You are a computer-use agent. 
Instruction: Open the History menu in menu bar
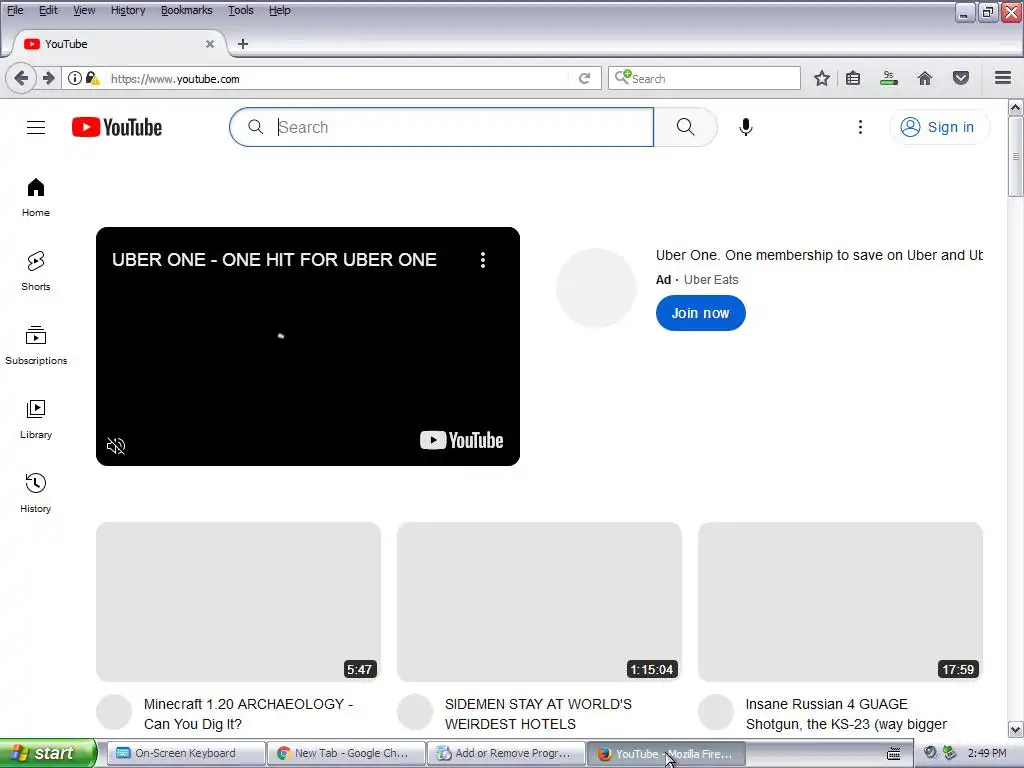[x=128, y=10]
